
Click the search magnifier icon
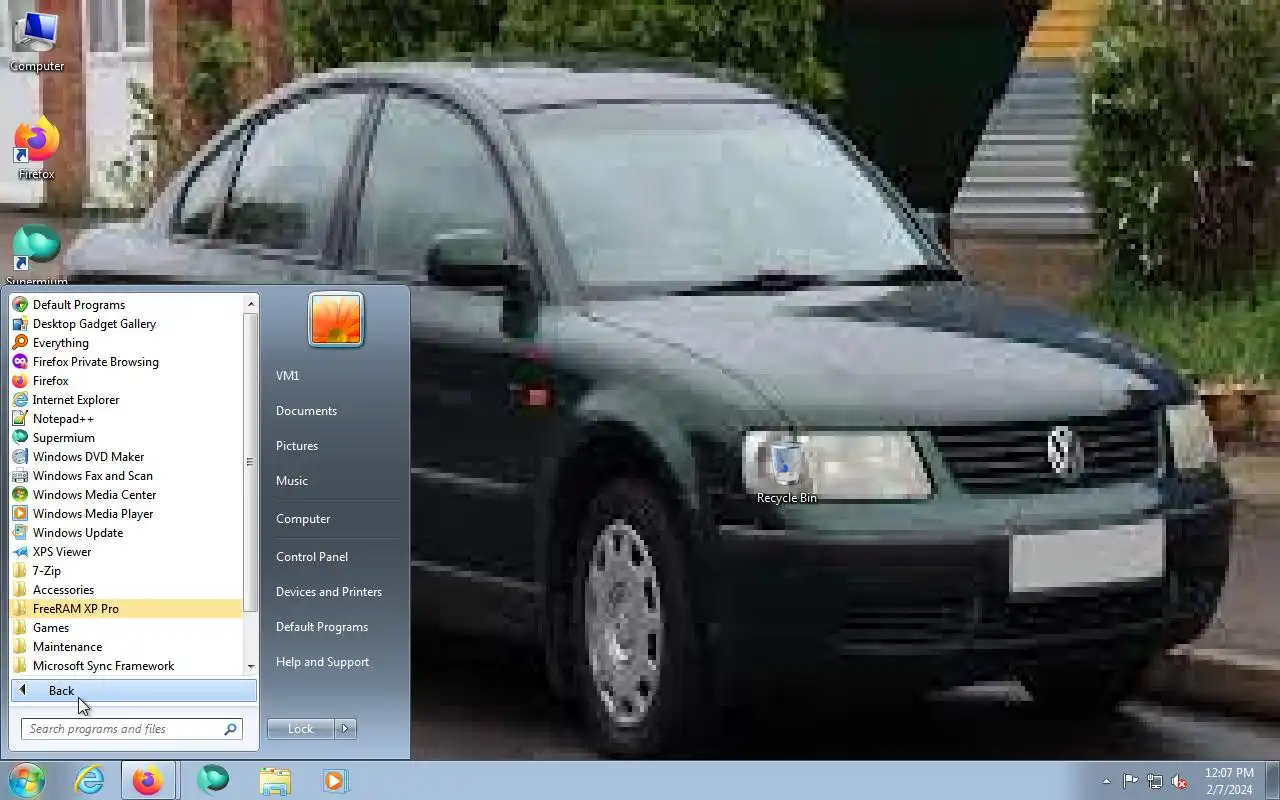(x=230, y=729)
